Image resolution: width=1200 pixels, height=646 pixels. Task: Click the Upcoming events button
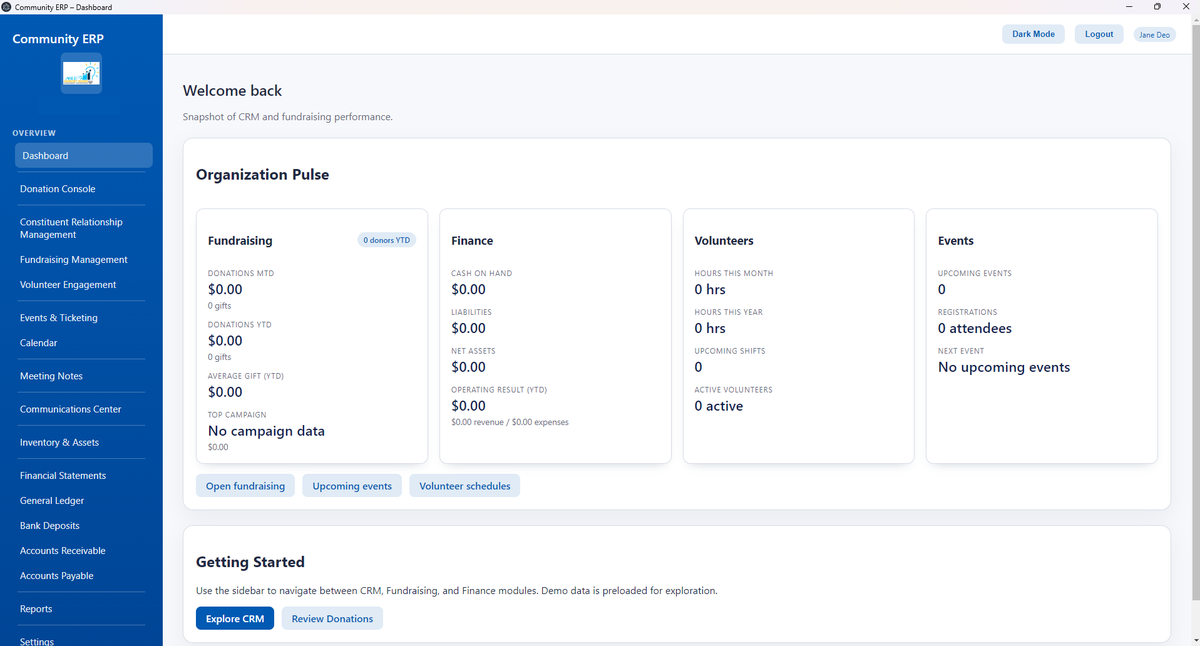coord(352,486)
